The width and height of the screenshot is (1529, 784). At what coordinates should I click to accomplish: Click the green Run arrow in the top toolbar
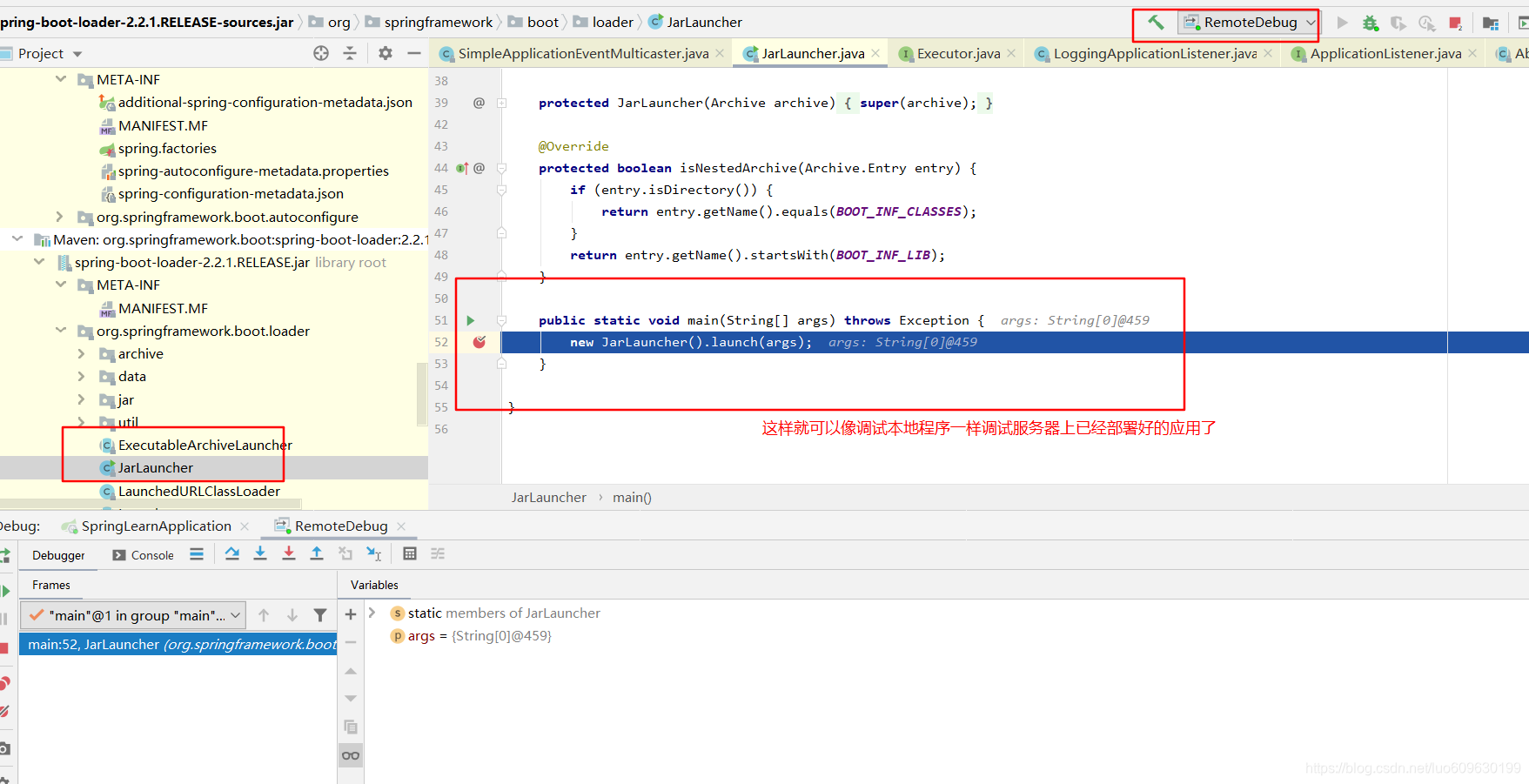(1342, 23)
